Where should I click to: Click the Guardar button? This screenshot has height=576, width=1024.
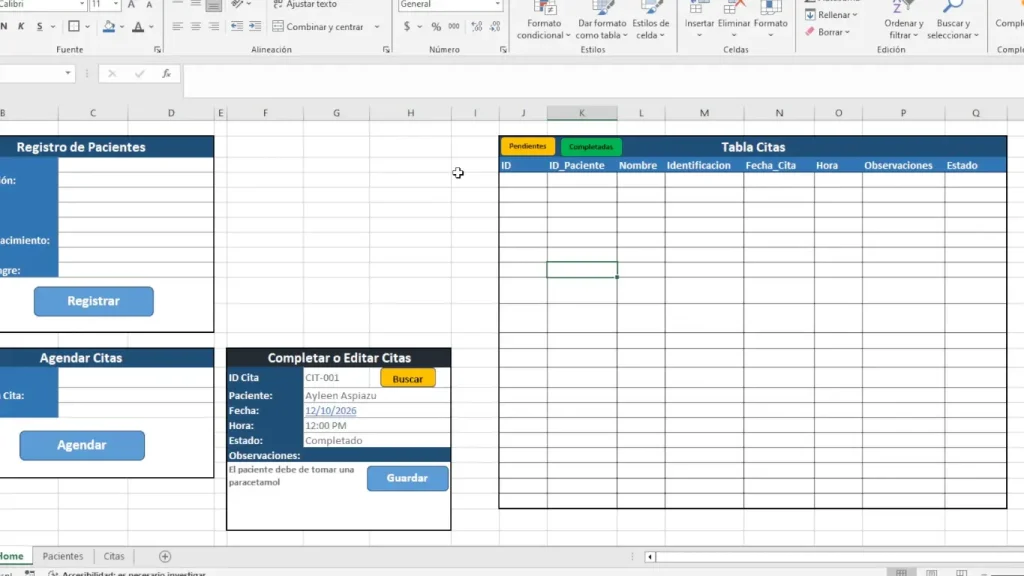point(408,478)
